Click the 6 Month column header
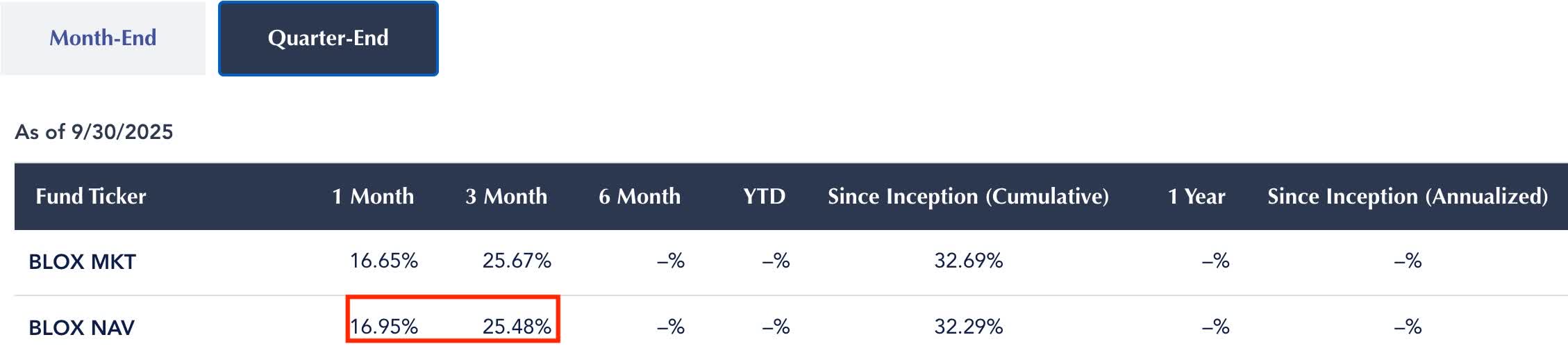 [x=640, y=197]
